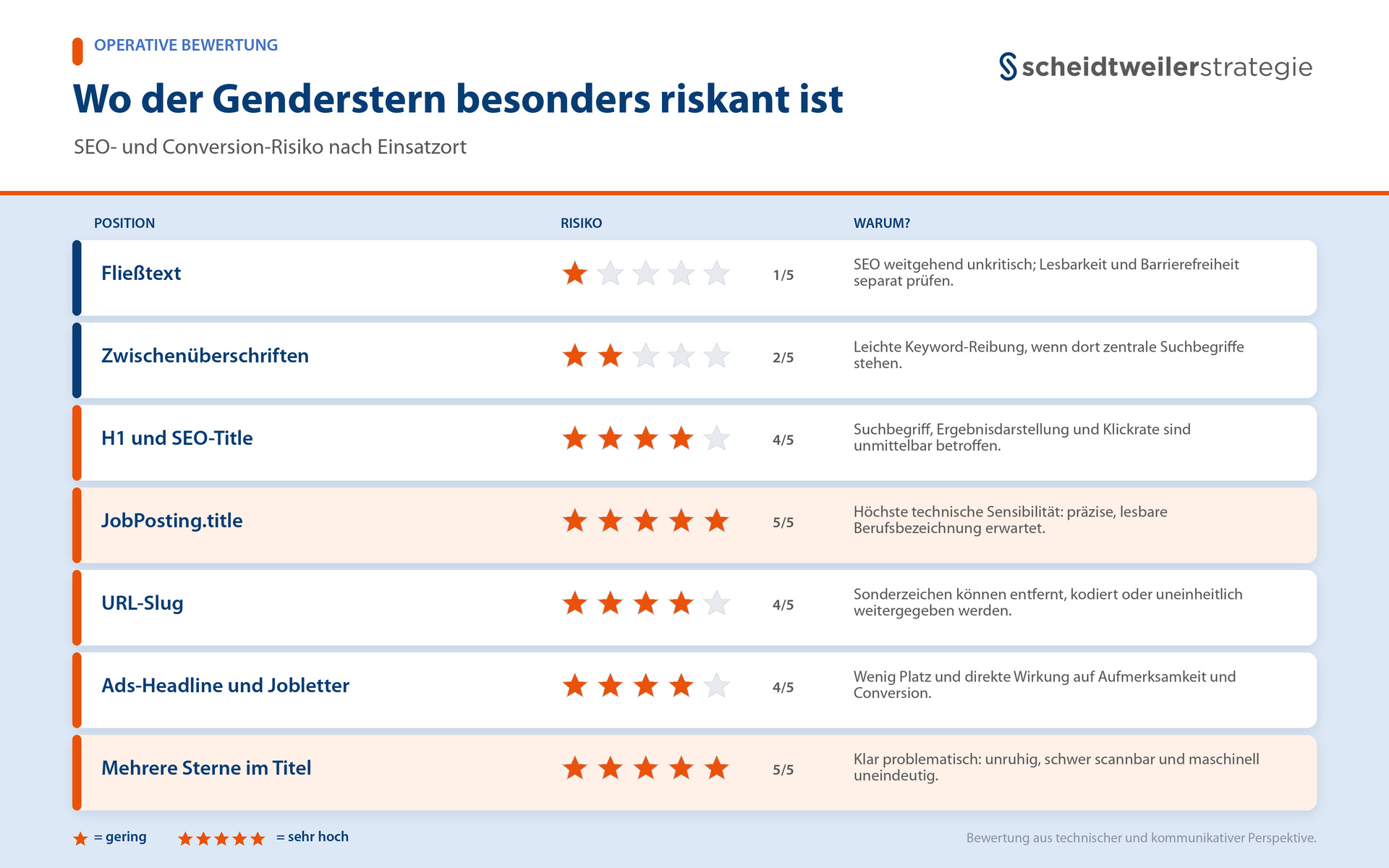Click the empty grey star in URL-Slug row
Screen dimensions: 1389x868
(x=717, y=603)
